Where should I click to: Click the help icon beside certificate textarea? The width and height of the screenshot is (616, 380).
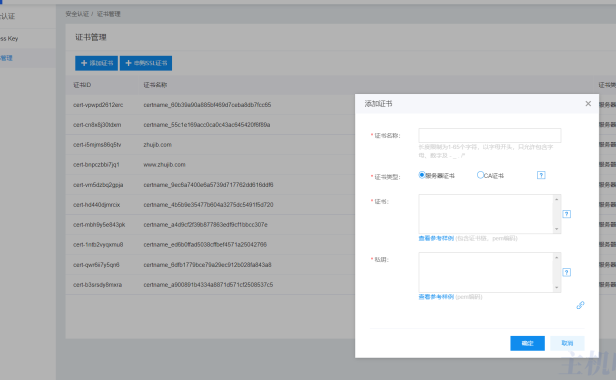(x=566, y=214)
